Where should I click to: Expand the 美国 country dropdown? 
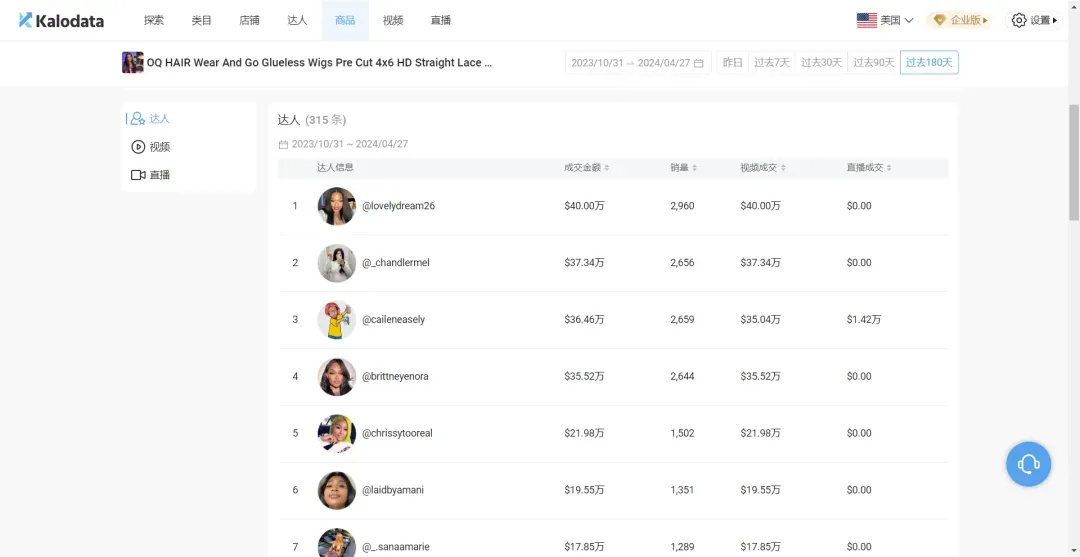click(x=885, y=20)
